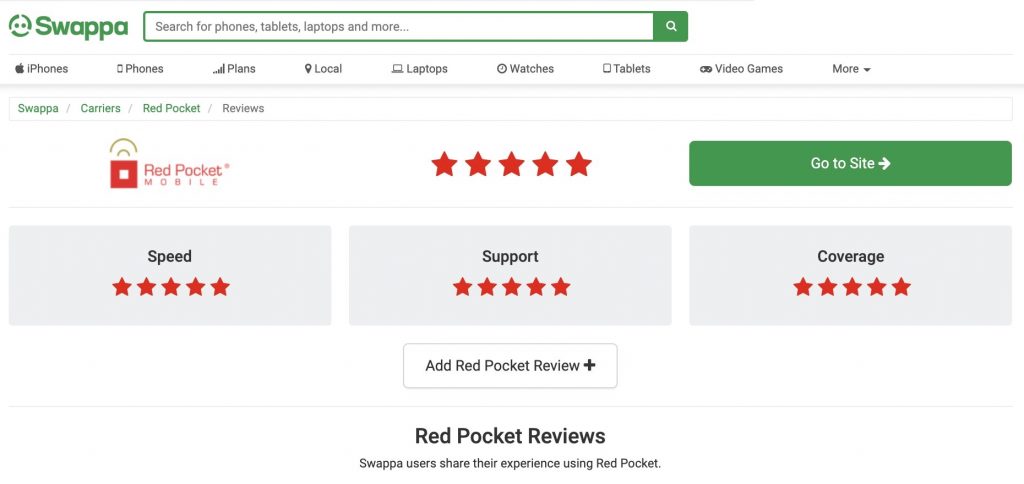
Task: Open Plans with signal bars icon
Action: tap(234, 69)
